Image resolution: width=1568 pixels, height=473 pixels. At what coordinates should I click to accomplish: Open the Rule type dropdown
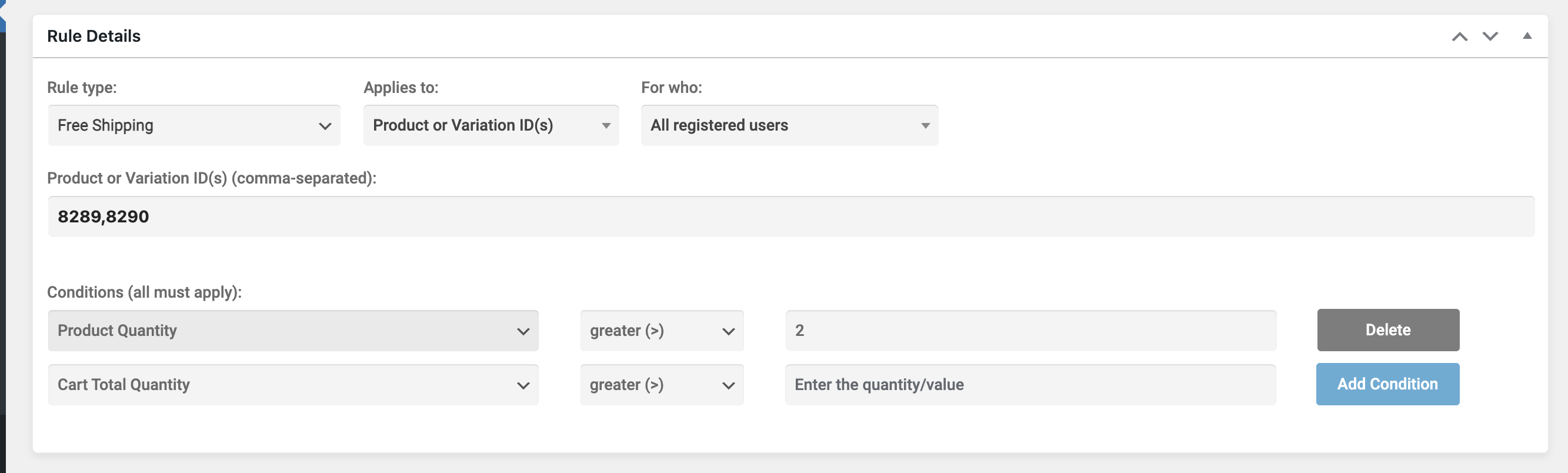point(194,125)
